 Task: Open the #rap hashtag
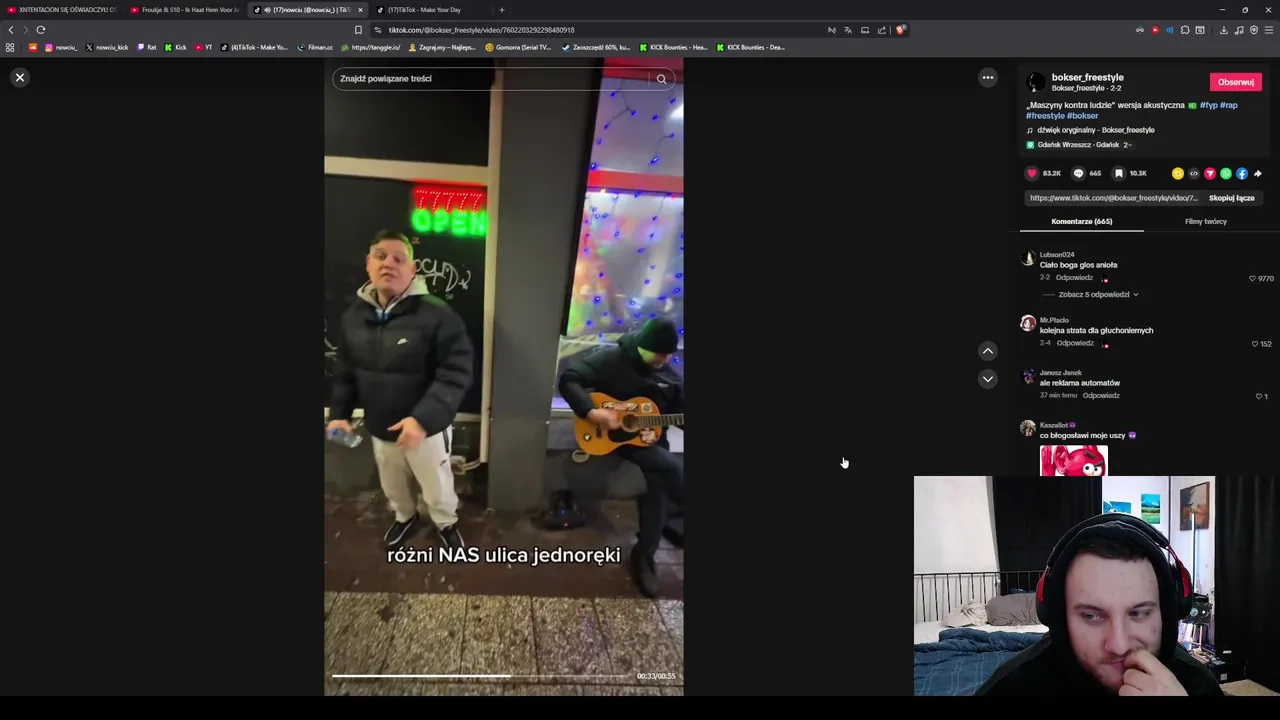tap(1229, 105)
